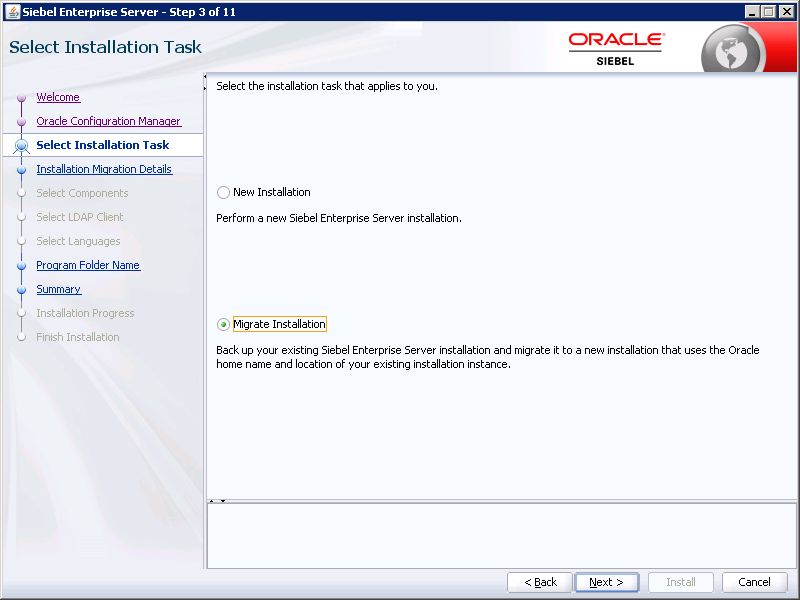Viewport: 800px width, 600px height.
Task: Select the Migrate Installation radio button
Action: coord(223,324)
